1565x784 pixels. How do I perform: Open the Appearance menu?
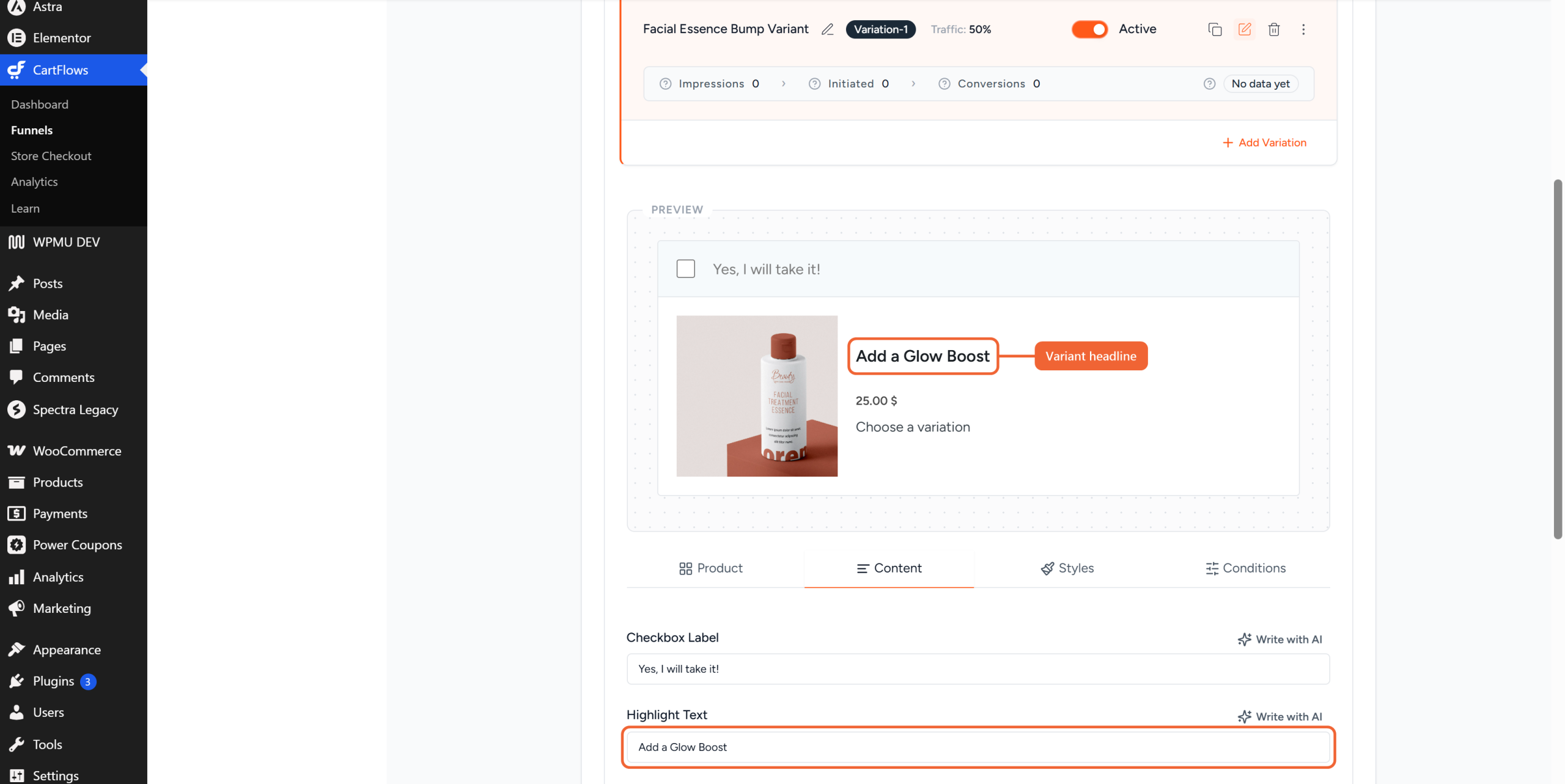pyautogui.click(x=73, y=650)
